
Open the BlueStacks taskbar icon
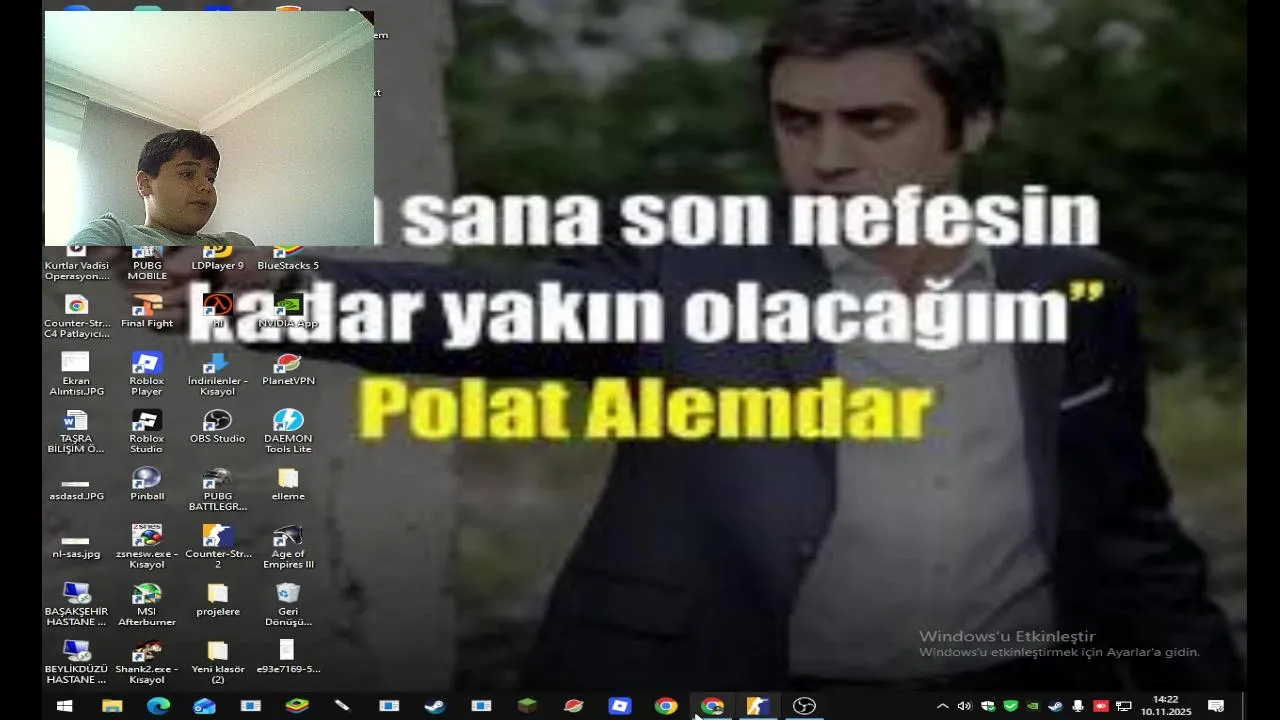click(x=297, y=706)
